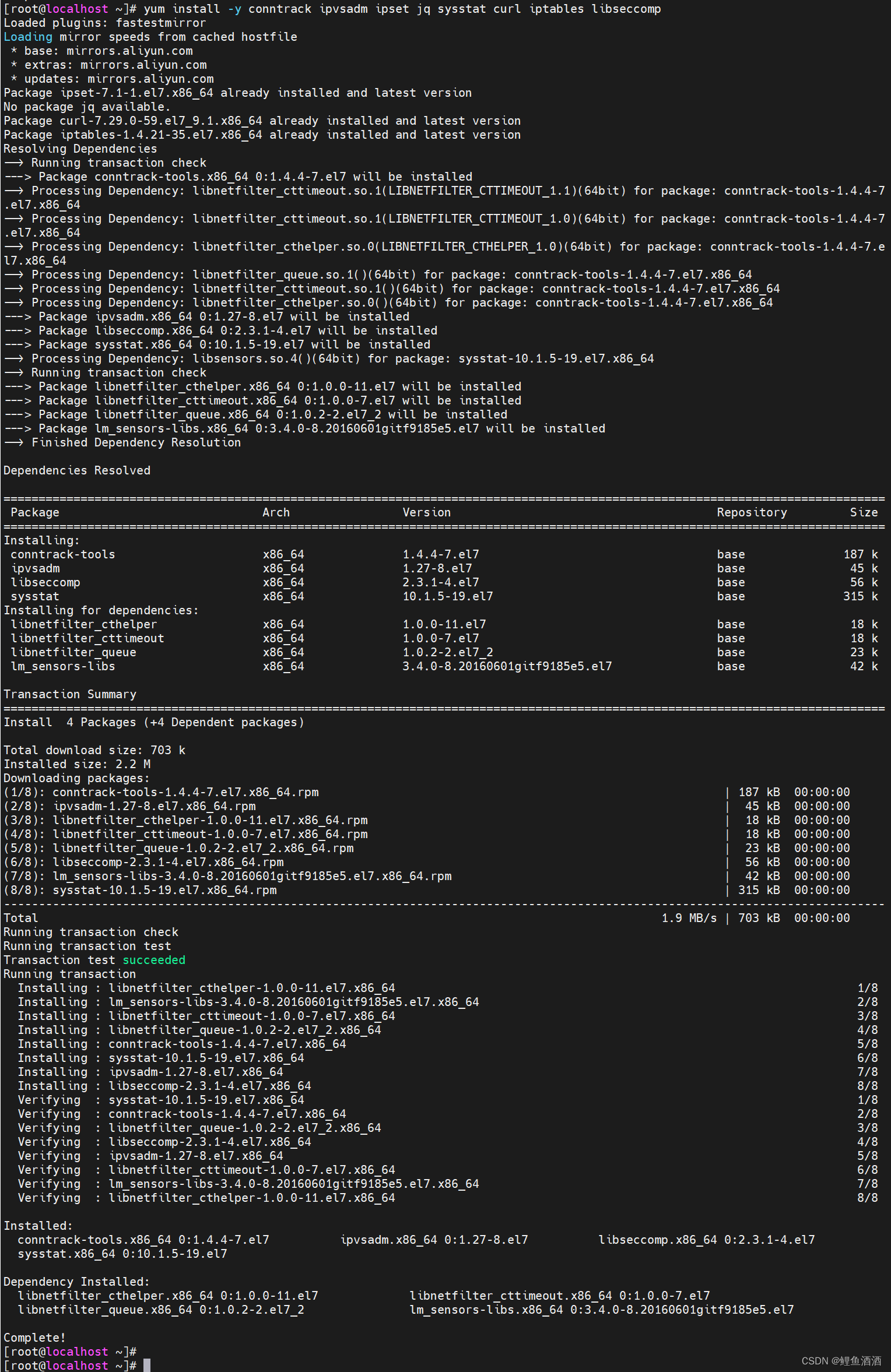Click the 'Resolving Dependencies' line
This screenshot has width=891, height=1372.
[x=80, y=149]
